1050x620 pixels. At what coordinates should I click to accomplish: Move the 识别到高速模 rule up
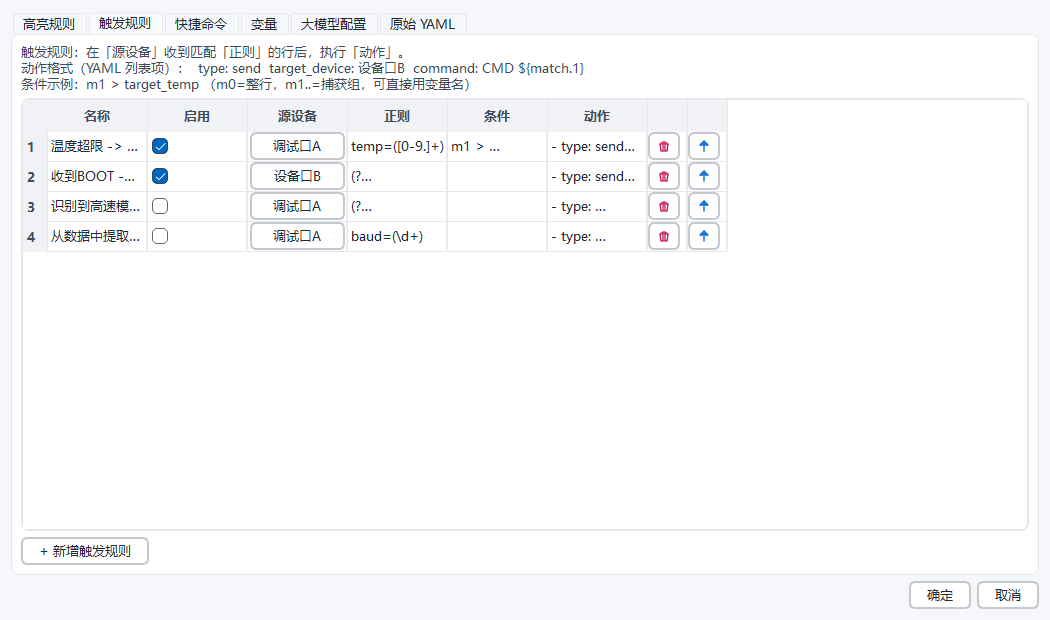click(x=703, y=206)
